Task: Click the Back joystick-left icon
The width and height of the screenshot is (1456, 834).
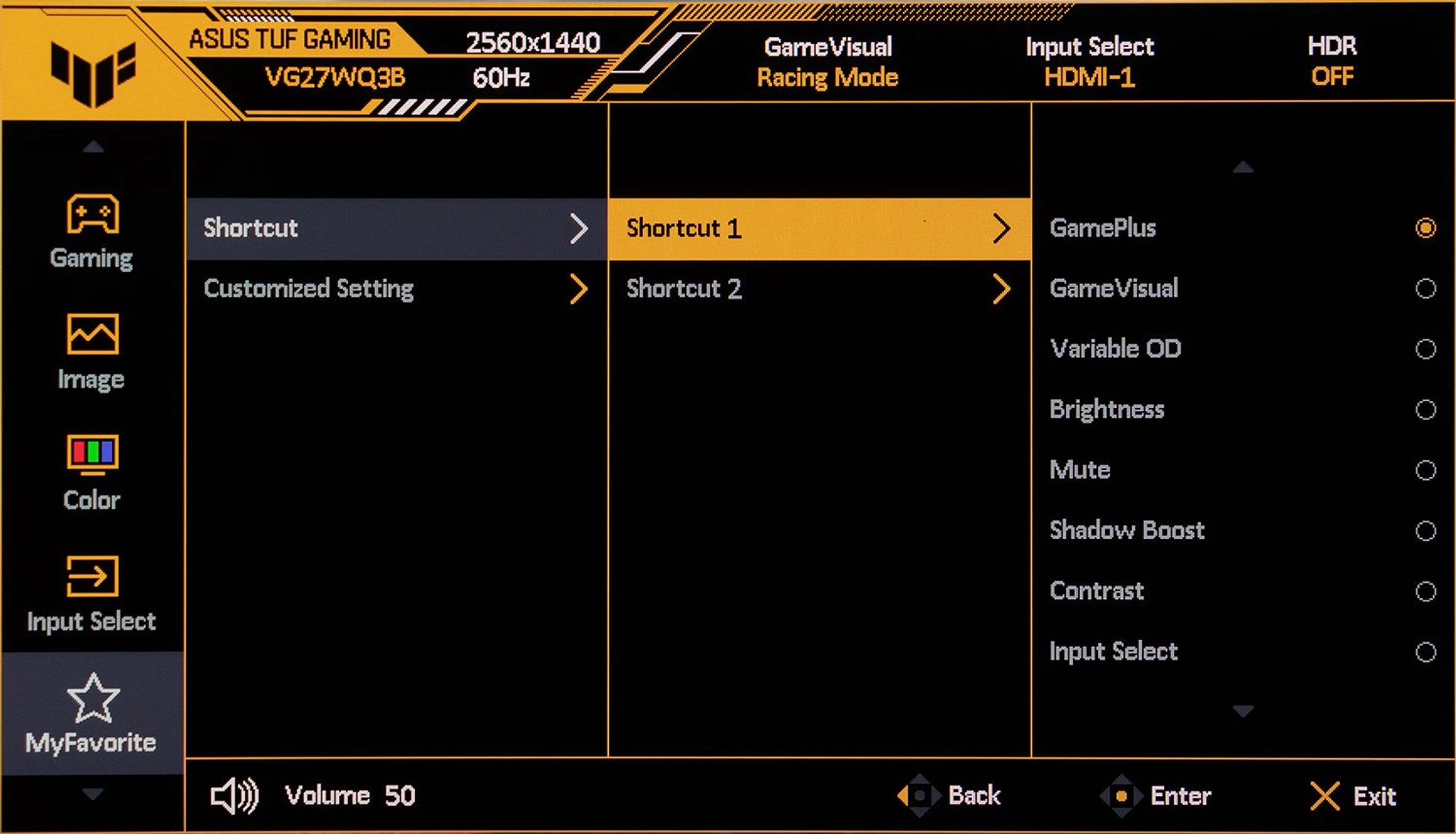Action: (918, 795)
